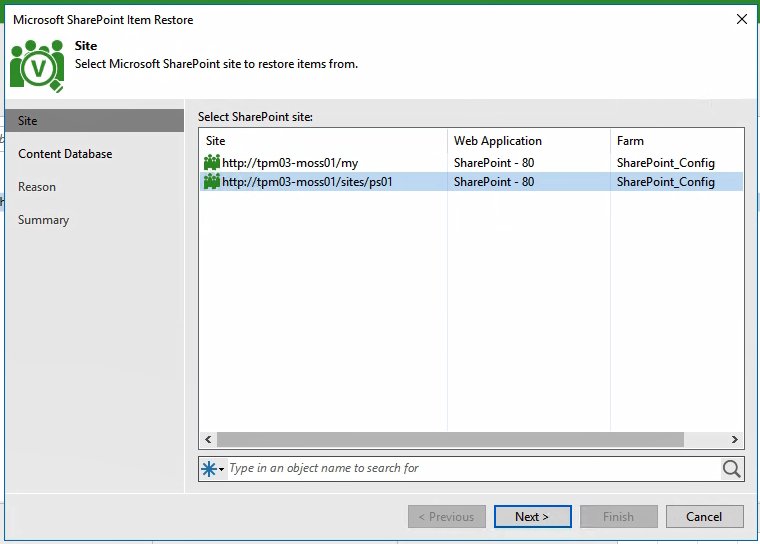Sort by the Site column header
The height and width of the screenshot is (544, 760).
(x=324, y=141)
